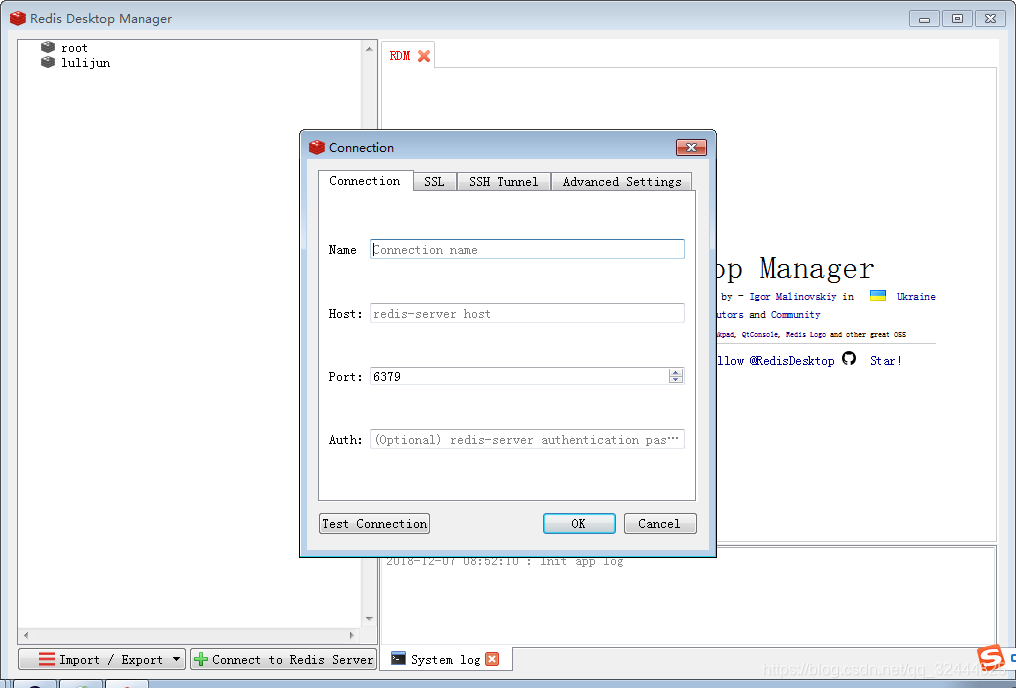Click the Connection dialog Redis logo icon
This screenshot has height=688, width=1016.
[x=317, y=148]
